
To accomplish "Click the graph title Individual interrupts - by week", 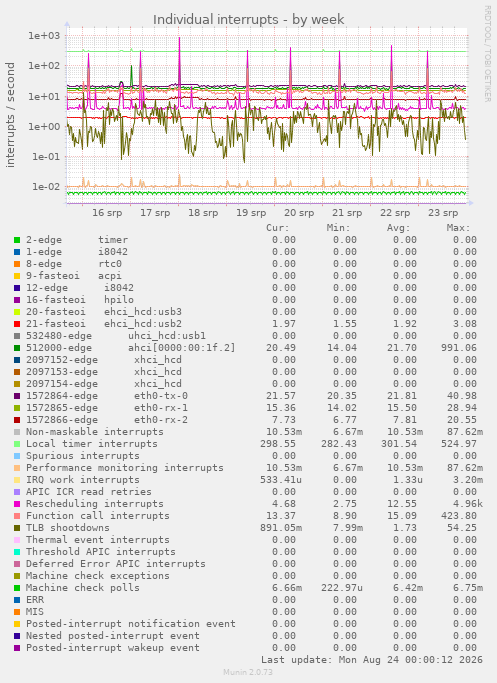I will click(x=249, y=20).
